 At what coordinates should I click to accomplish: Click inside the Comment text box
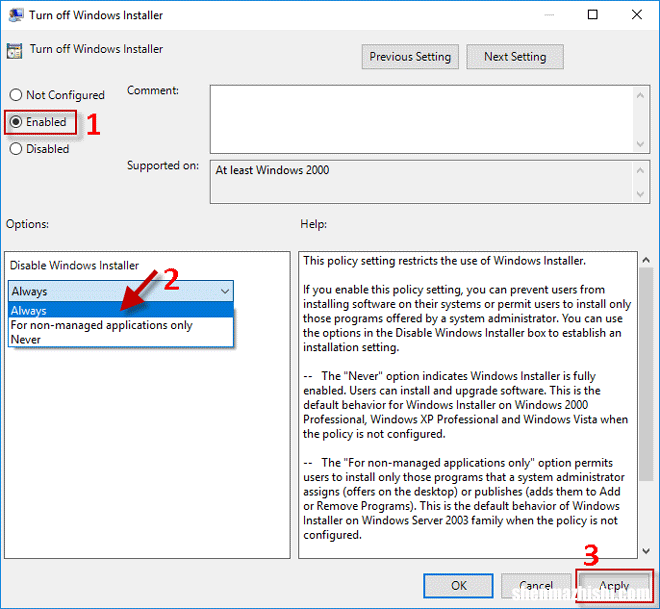coord(422,119)
